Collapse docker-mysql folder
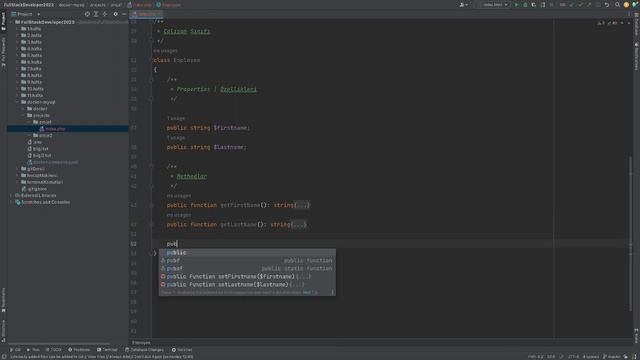 18,102
